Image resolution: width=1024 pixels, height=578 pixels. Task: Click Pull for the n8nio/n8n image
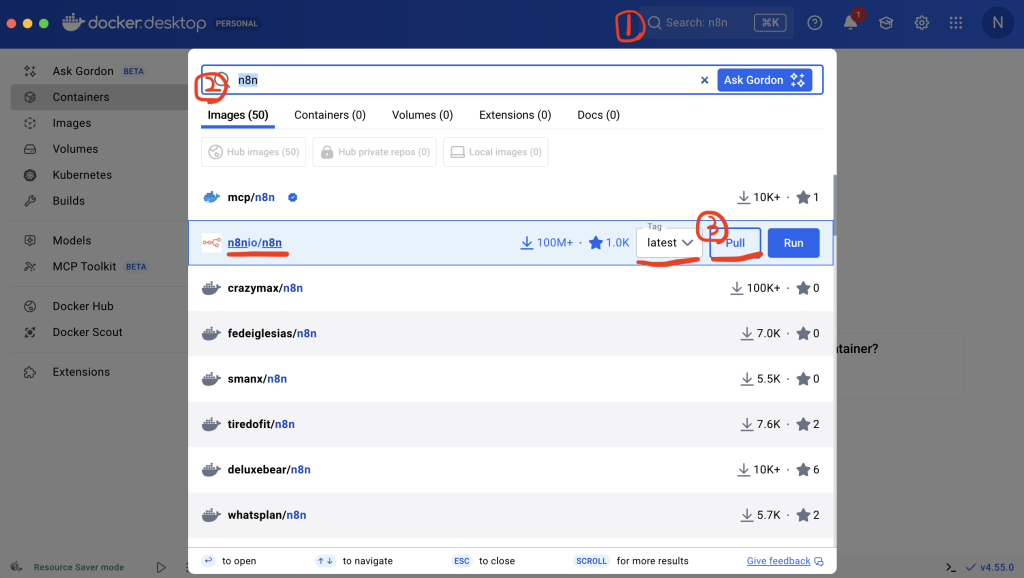(x=735, y=243)
